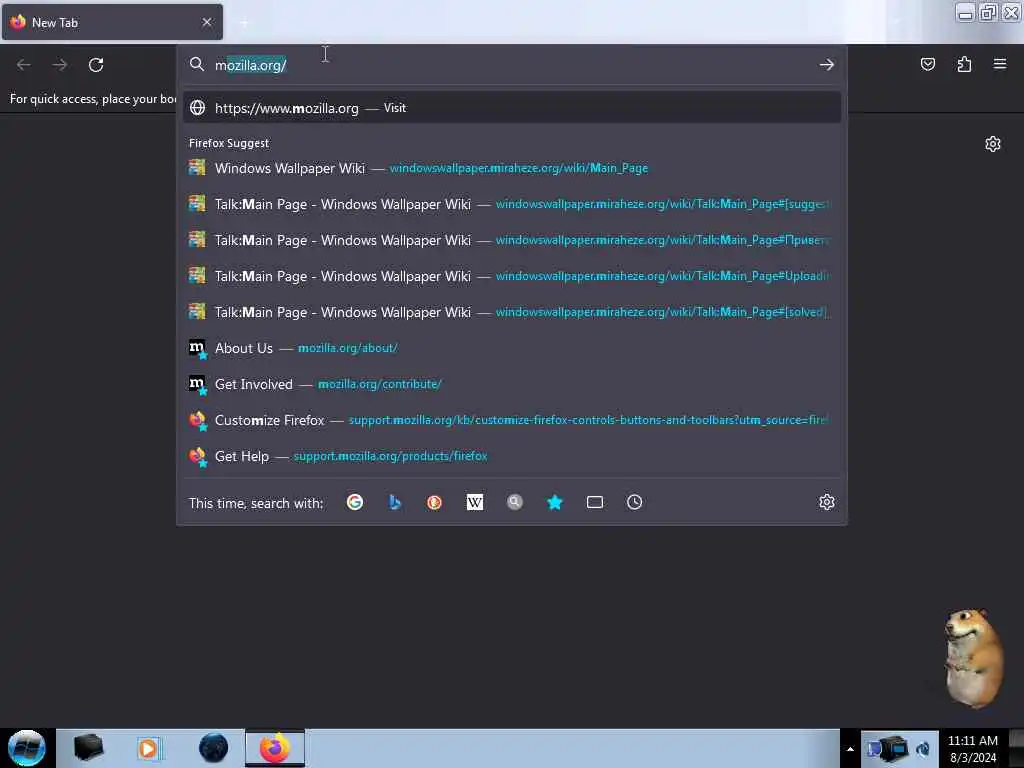Click the search magnifier in address bar
1024x768 pixels.
pyautogui.click(x=197, y=65)
